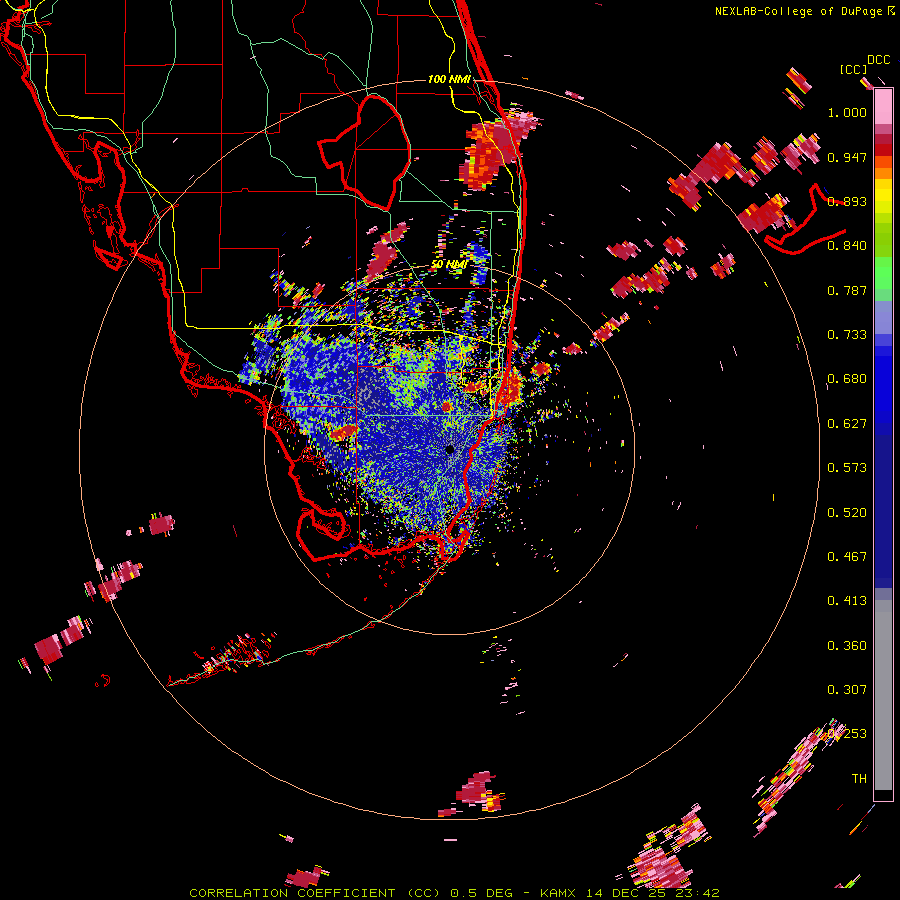Select the 0.947 scale value
The height and width of the screenshot is (900, 900).
[847, 157]
